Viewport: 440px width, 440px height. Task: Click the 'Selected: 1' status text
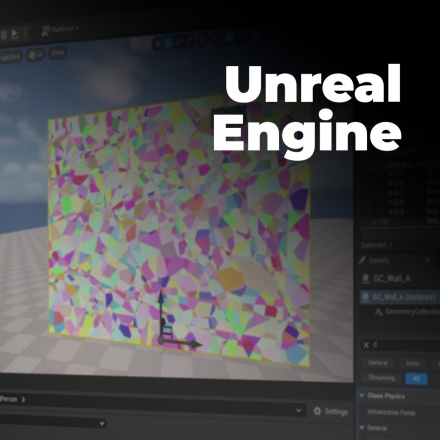(376, 245)
